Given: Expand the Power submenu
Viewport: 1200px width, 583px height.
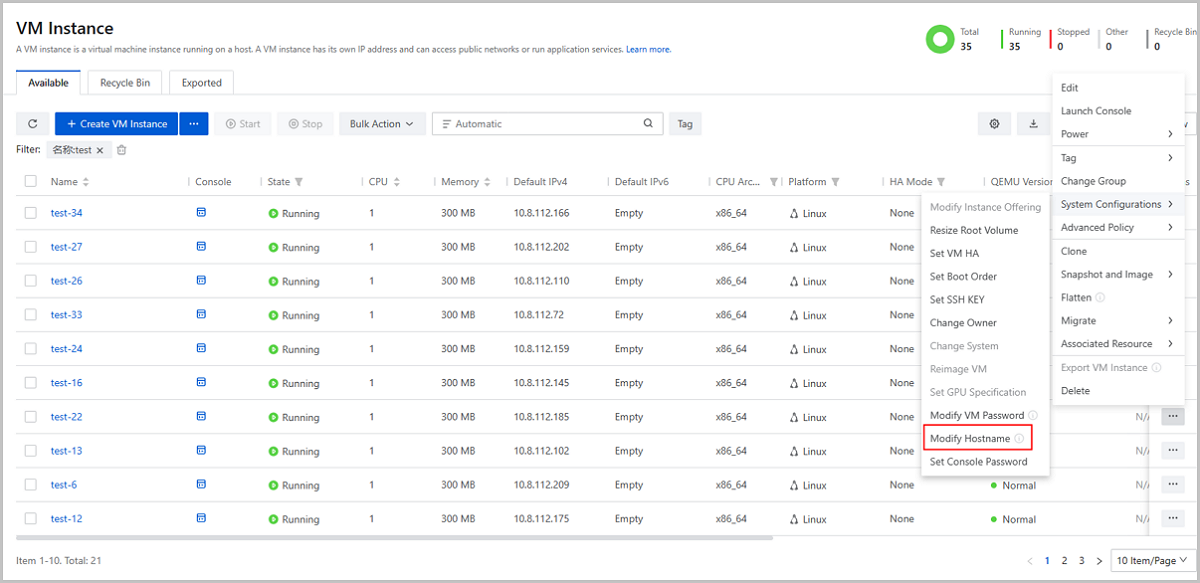Looking at the screenshot, I should [x=1116, y=134].
